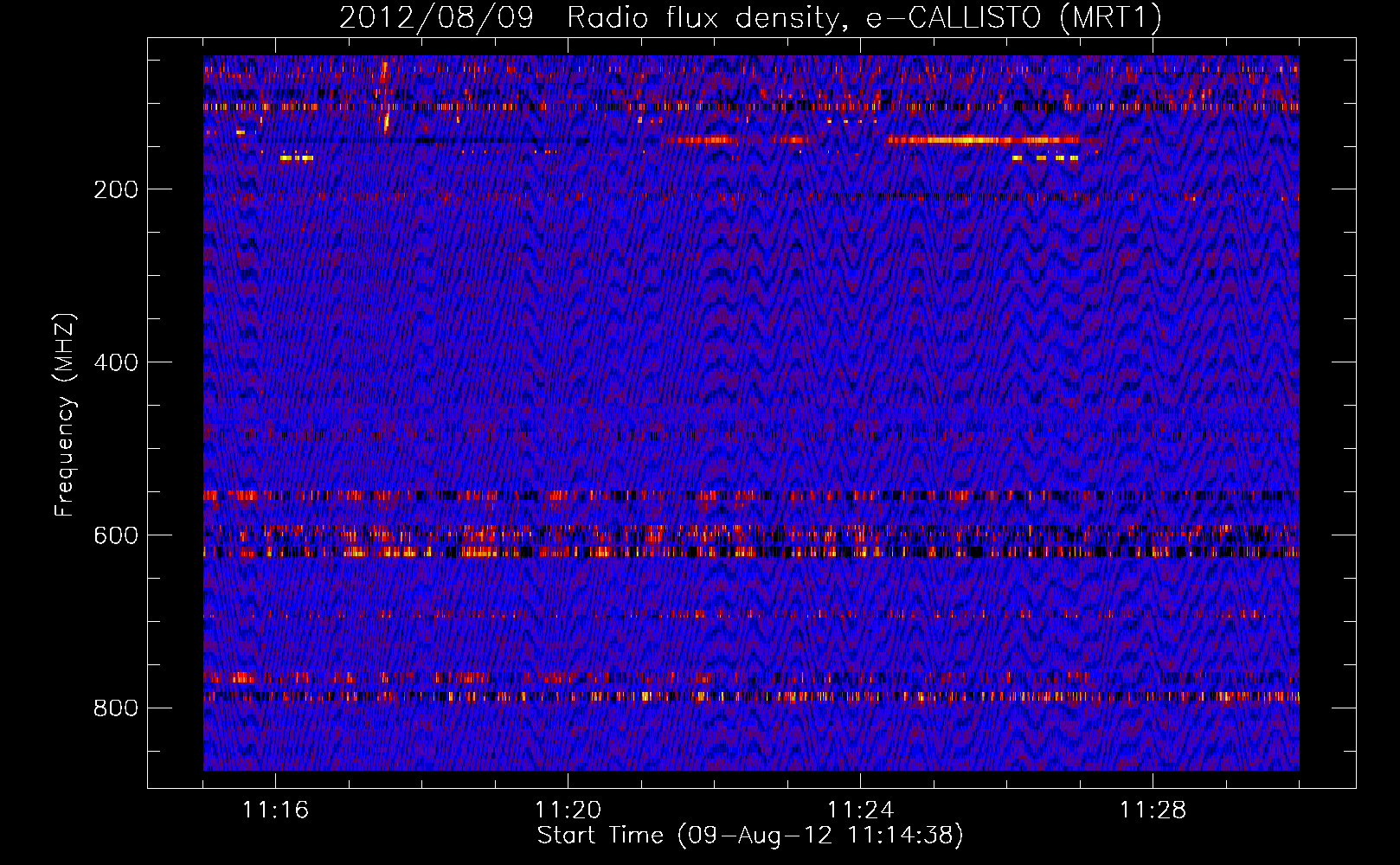Click the '600' frequency tick label
Viewport: 1400px width, 865px height.
(116, 535)
